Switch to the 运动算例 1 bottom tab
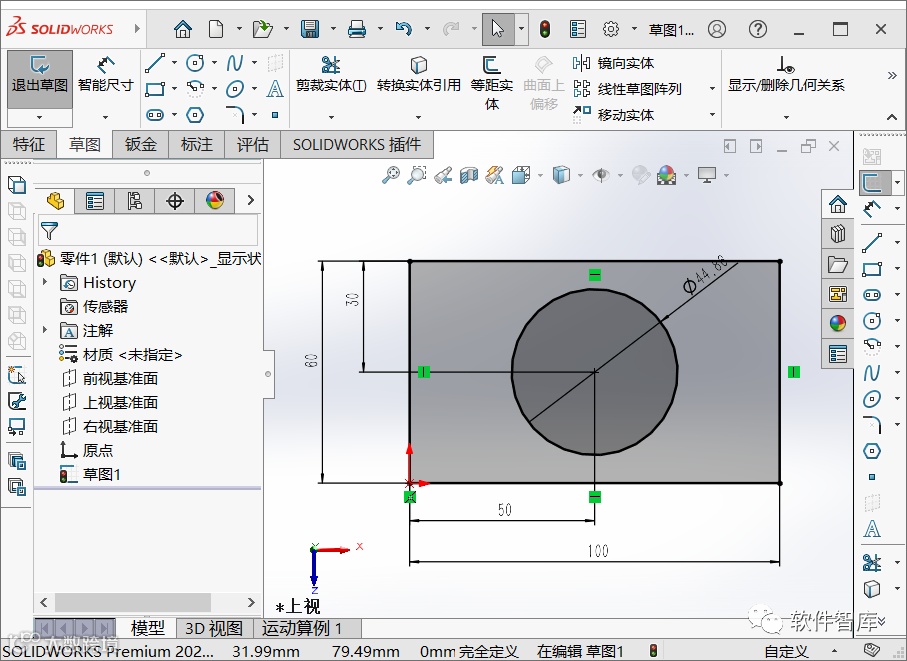907x661 pixels. (x=302, y=628)
